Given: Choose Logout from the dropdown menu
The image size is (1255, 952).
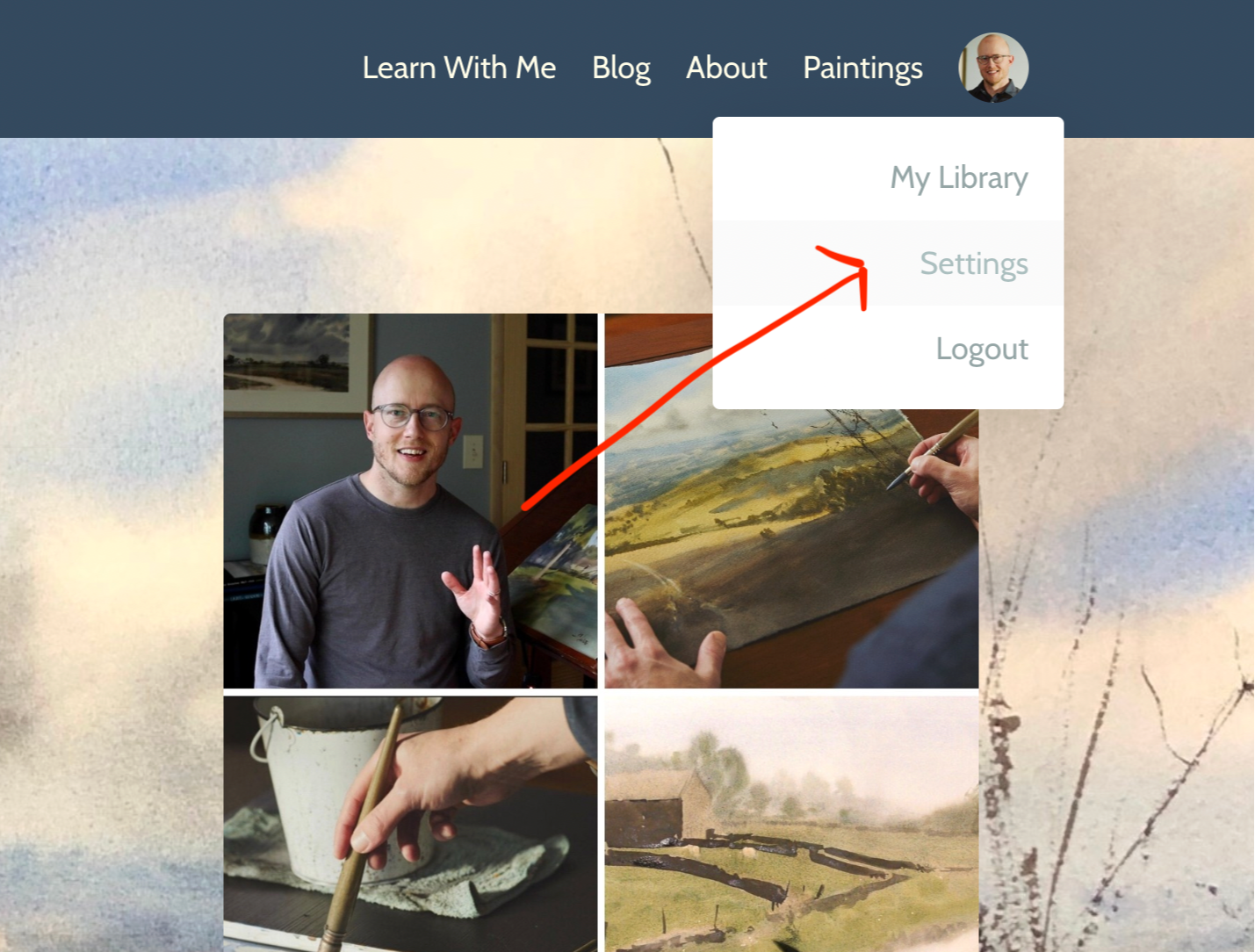Looking at the screenshot, I should coord(982,349).
